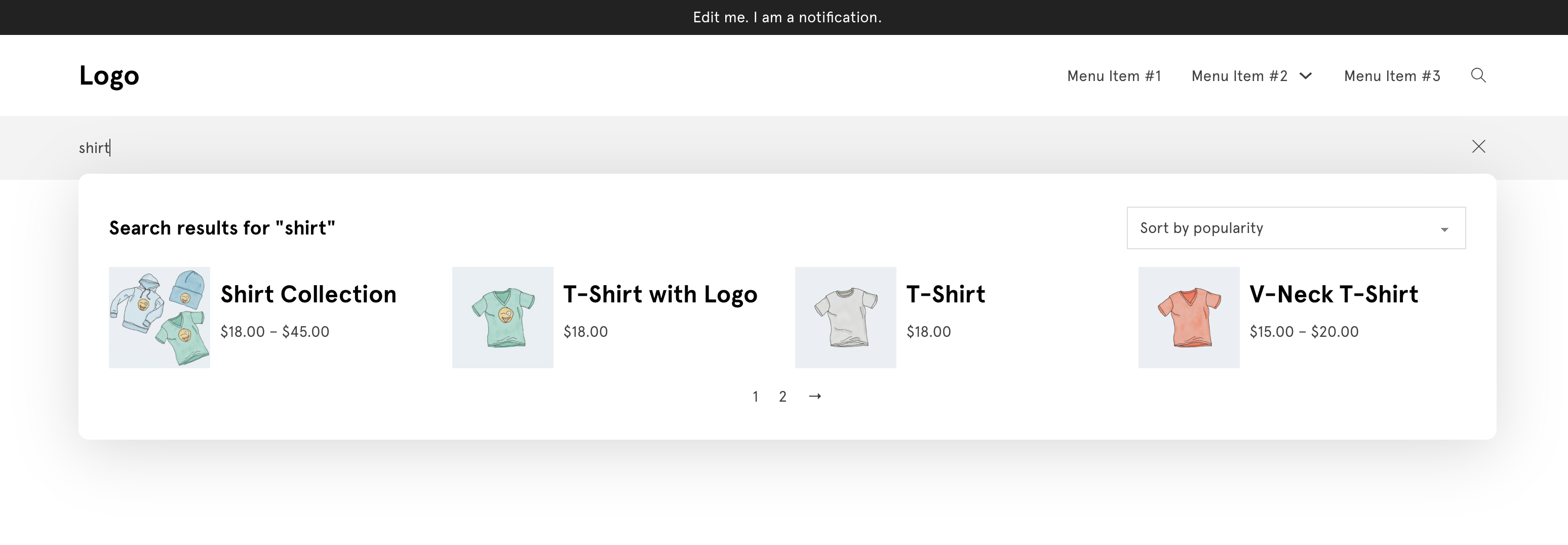Click the plain T-Shirt product title

point(945,294)
